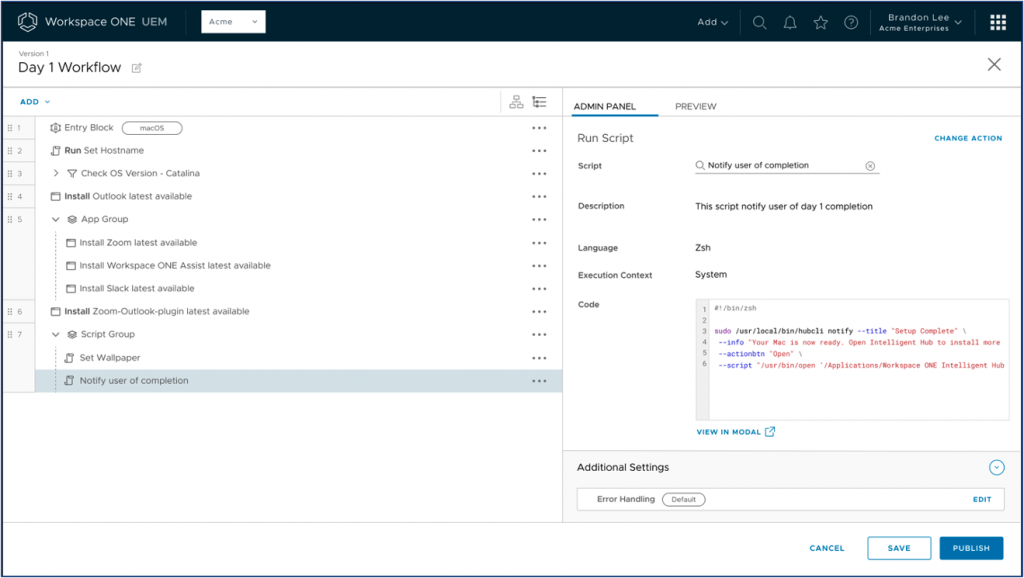Open more options for Zoom-Outlook-plugin row
1024x578 pixels.
tap(539, 312)
